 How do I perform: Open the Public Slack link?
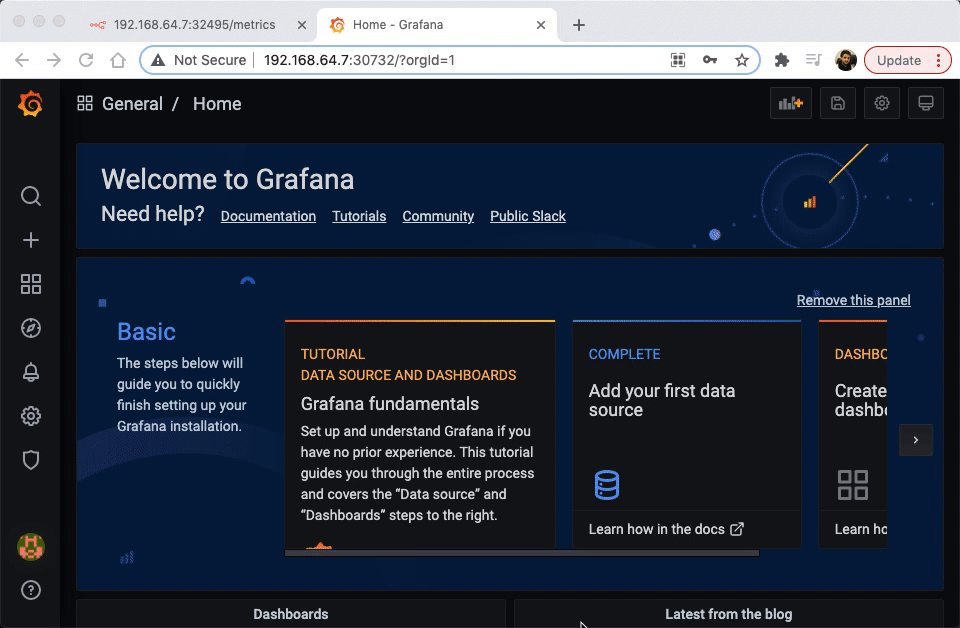528,216
